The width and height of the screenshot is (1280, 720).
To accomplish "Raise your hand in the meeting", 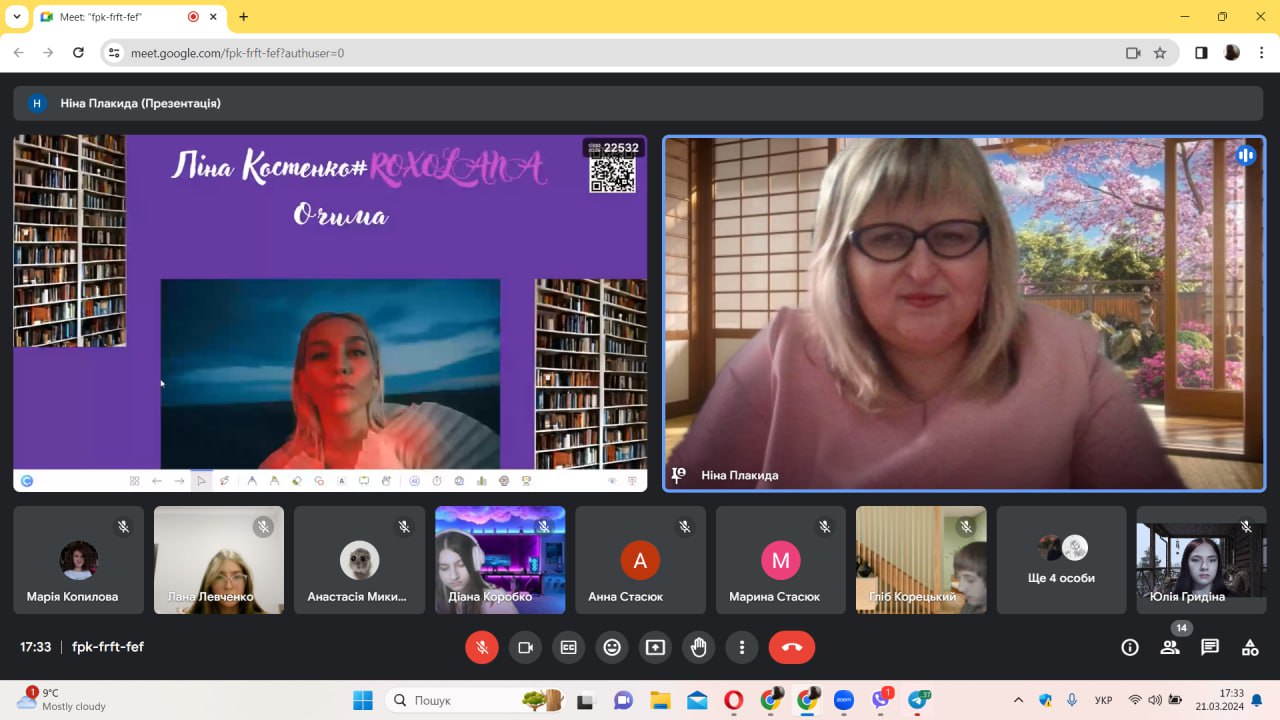I will [x=699, y=647].
